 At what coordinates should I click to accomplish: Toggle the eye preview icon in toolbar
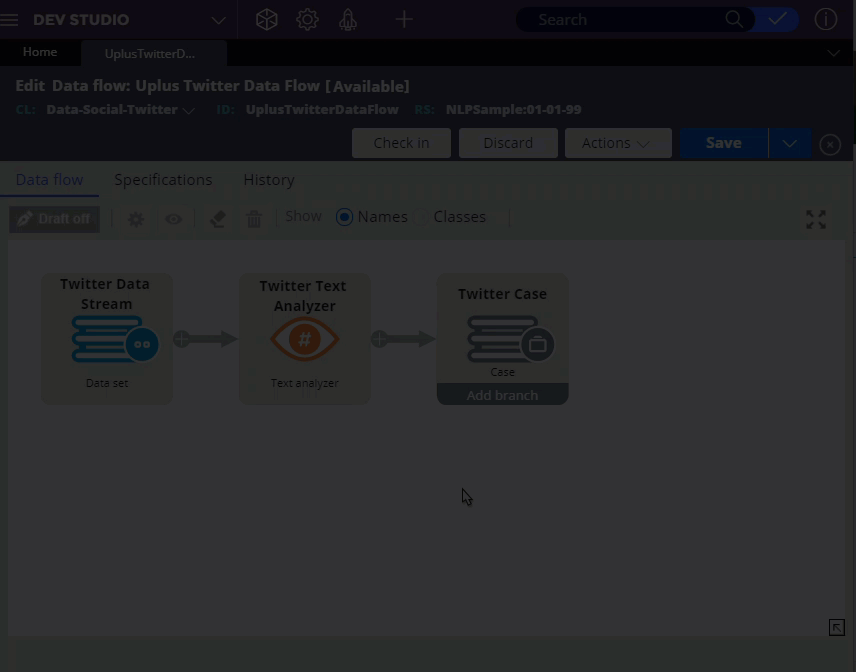coord(174,219)
